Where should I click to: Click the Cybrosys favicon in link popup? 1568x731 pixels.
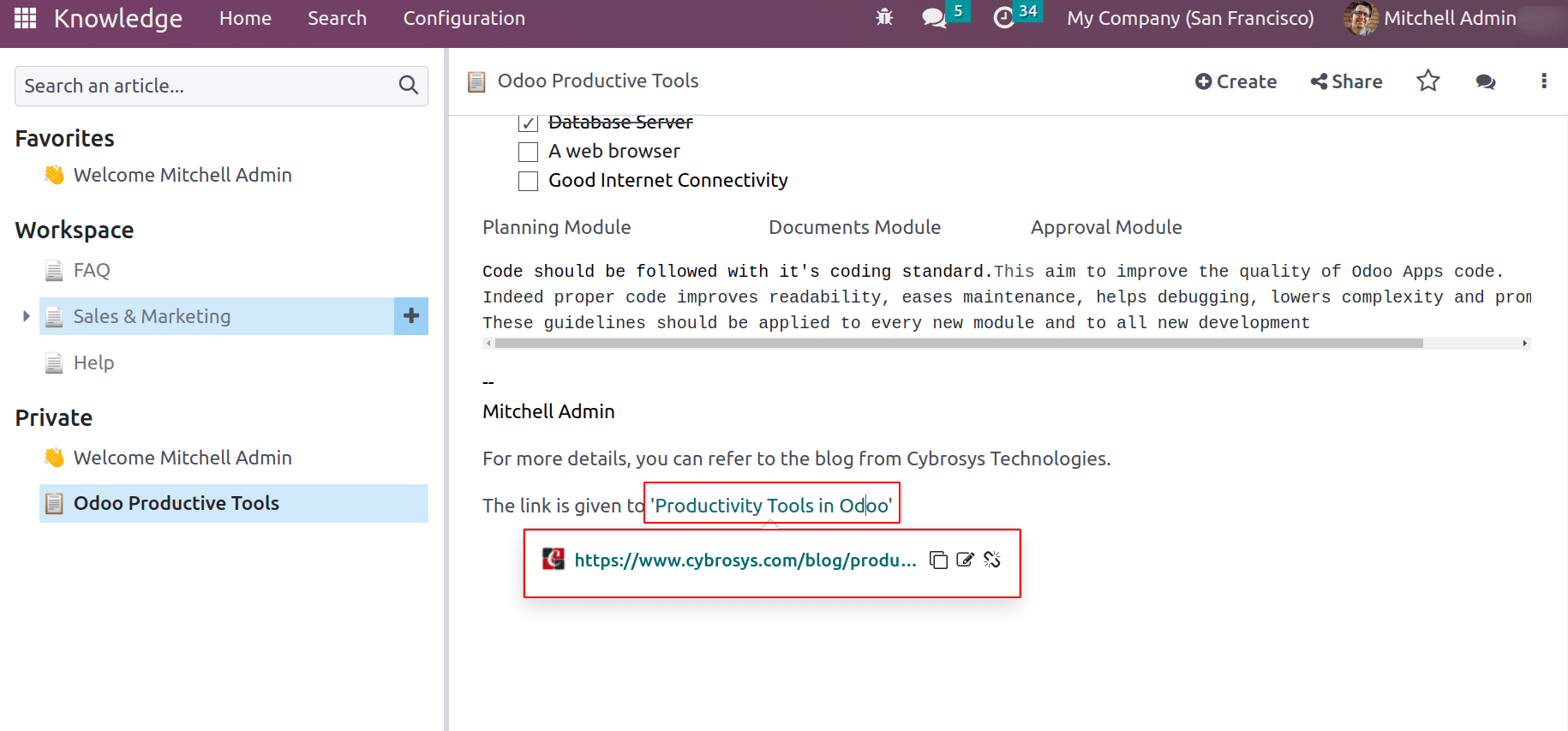pyautogui.click(x=554, y=559)
